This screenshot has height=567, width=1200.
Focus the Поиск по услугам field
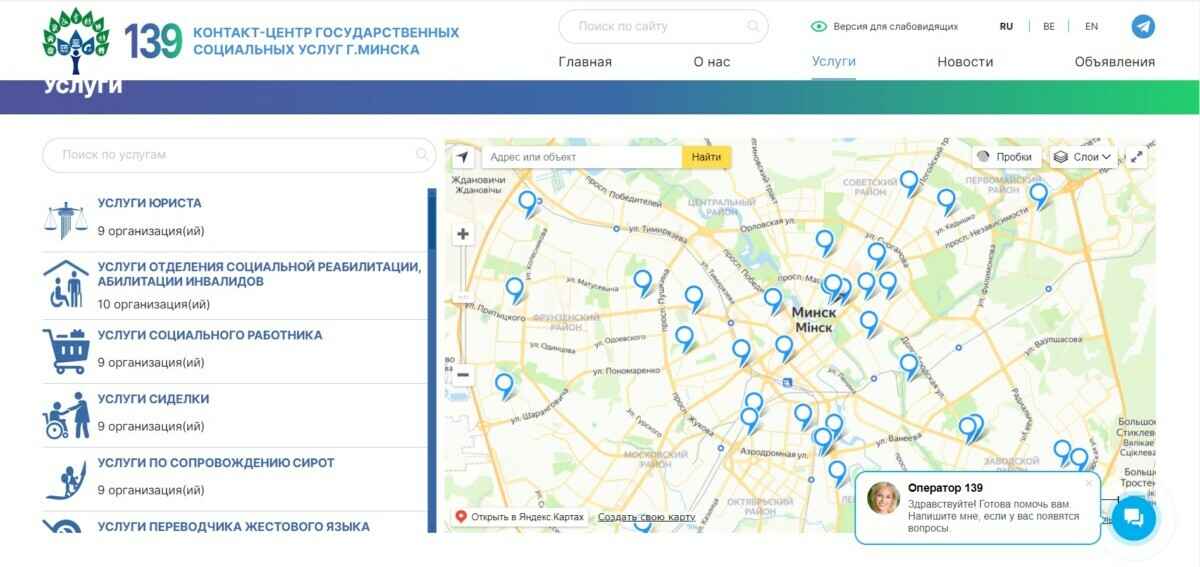pyautogui.click(x=239, y=155)
